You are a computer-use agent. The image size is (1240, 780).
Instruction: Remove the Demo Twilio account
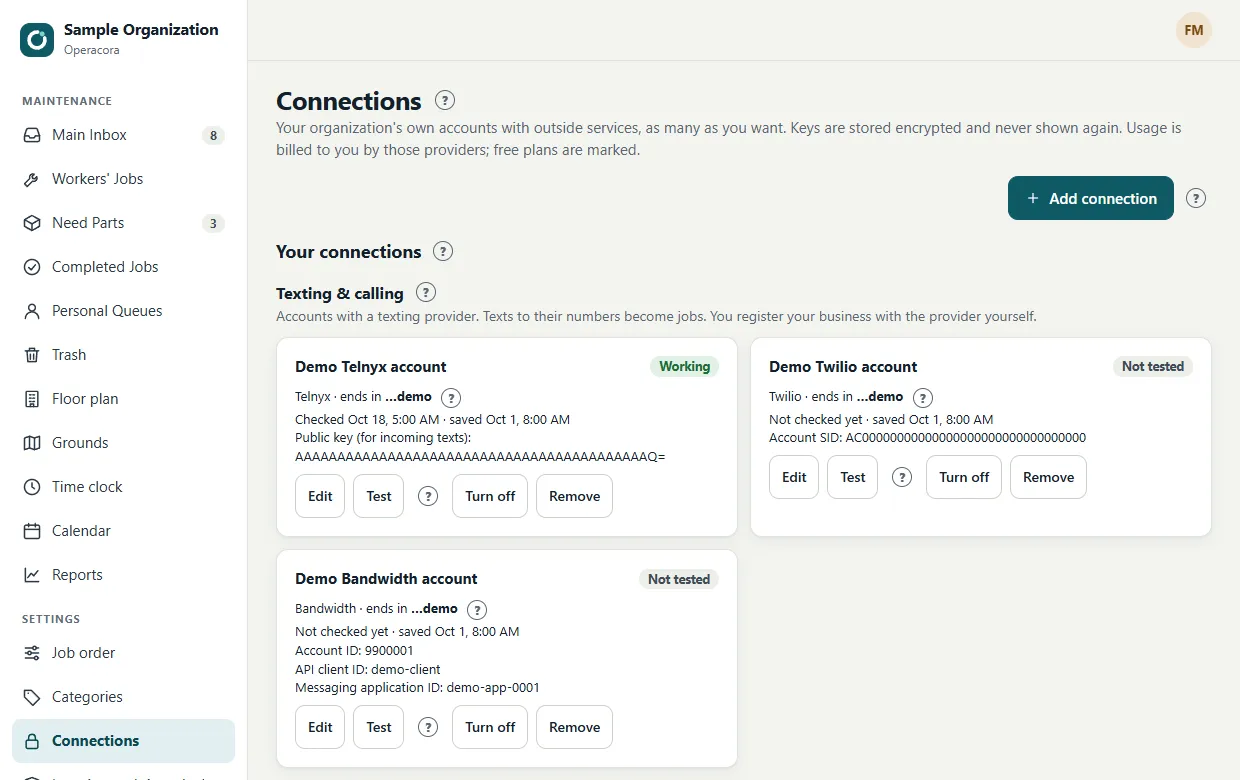click(x=1048, y=477)
